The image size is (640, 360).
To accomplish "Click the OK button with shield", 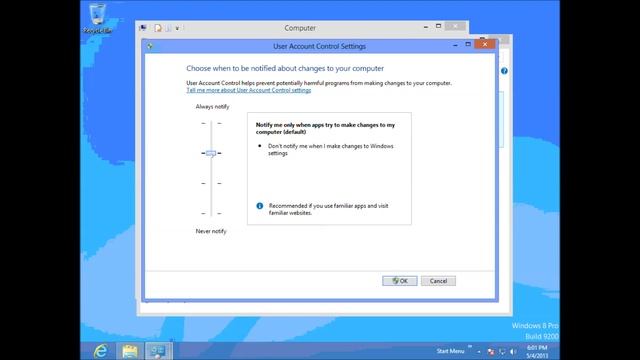I will [400, 281].
